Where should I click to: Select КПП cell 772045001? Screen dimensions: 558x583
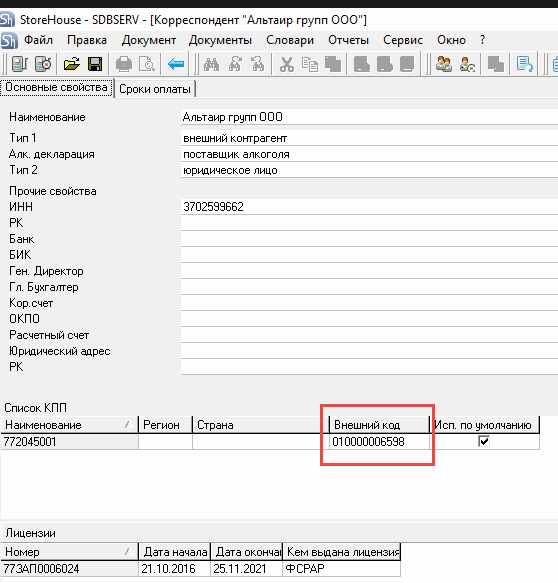pos(69,442)
